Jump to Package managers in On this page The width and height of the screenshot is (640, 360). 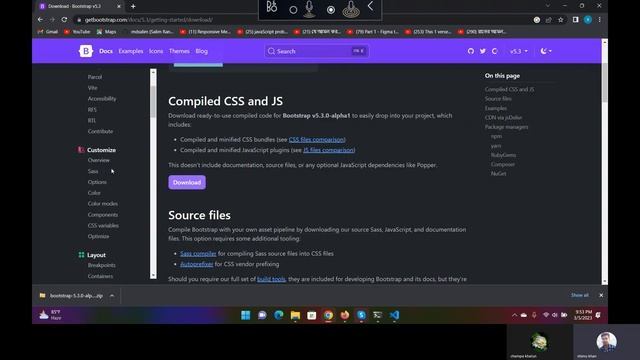tap(506, 127)
